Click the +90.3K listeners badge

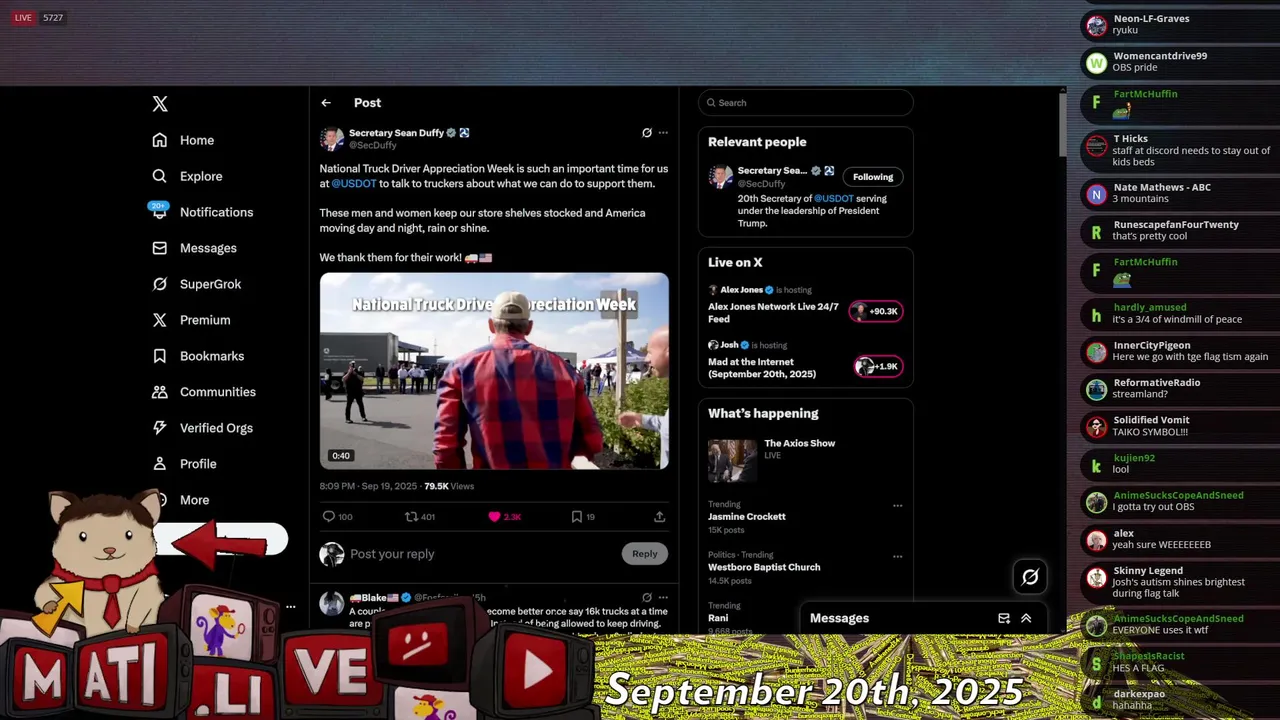tap(876, 311)
